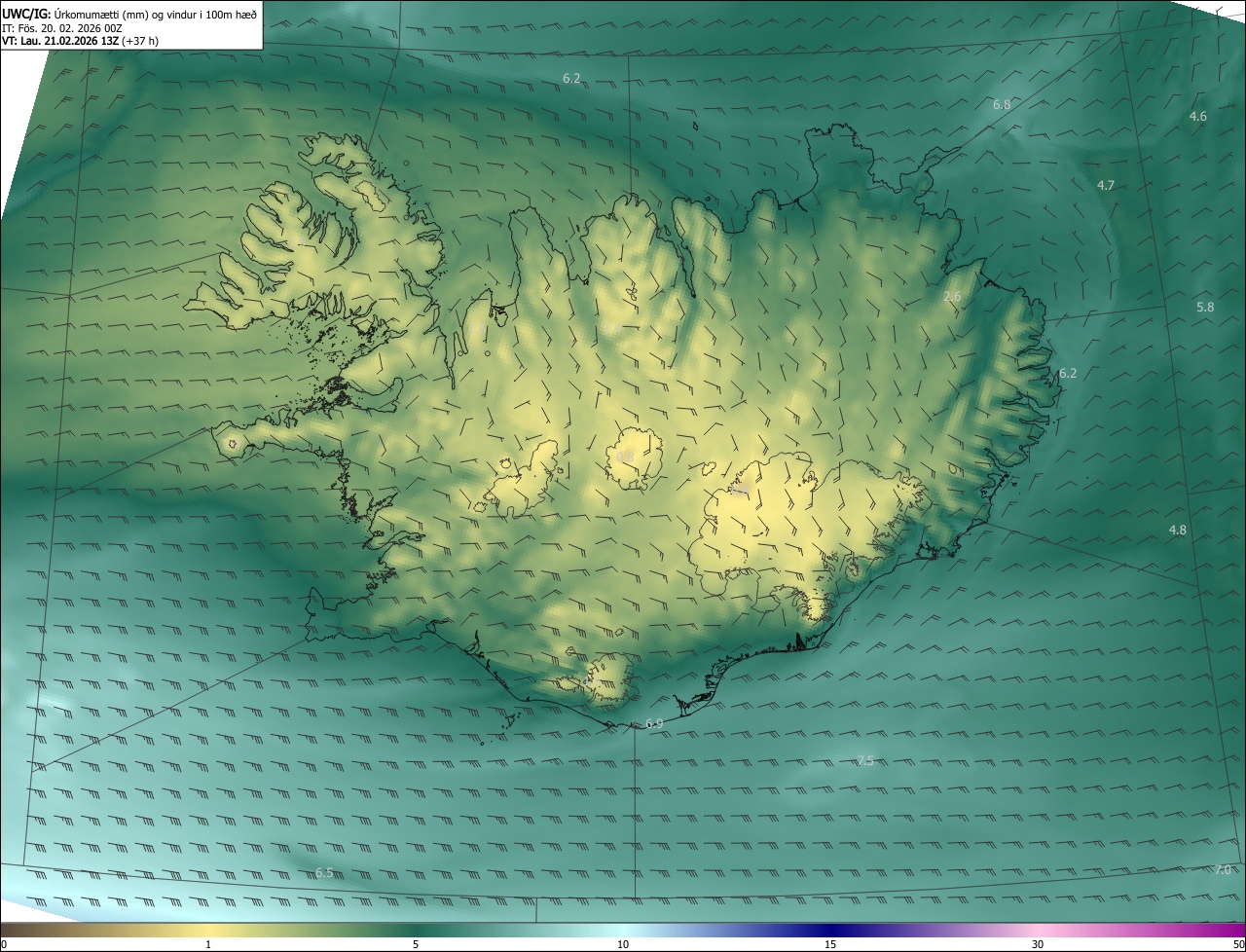The image size is (1246, 952).
Task: Click the 1 tick on the color scale
Action: [208, 944]
